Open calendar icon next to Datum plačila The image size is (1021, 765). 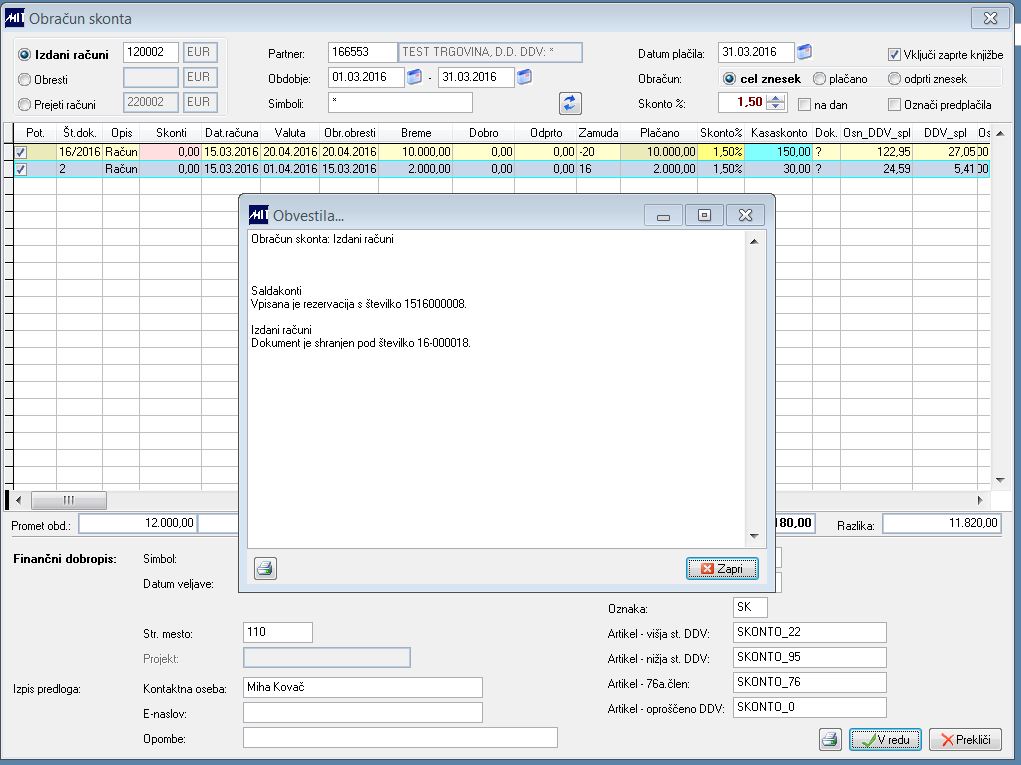click(804, 51)
